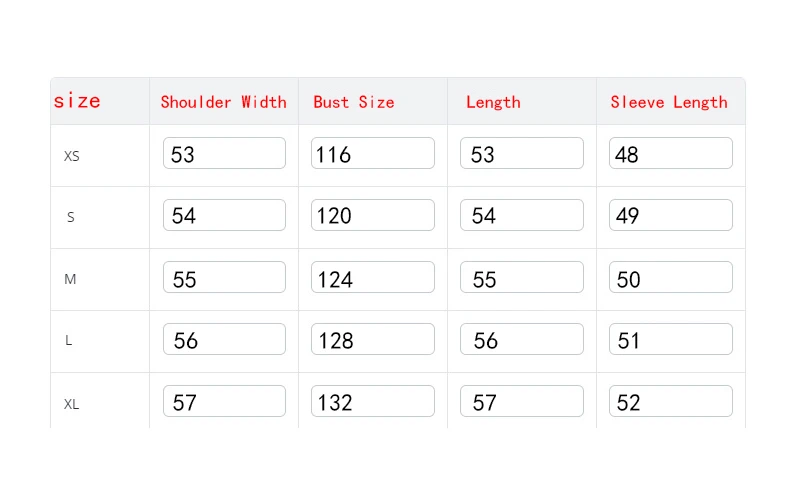Click the Shoulder Width column header

223,102
